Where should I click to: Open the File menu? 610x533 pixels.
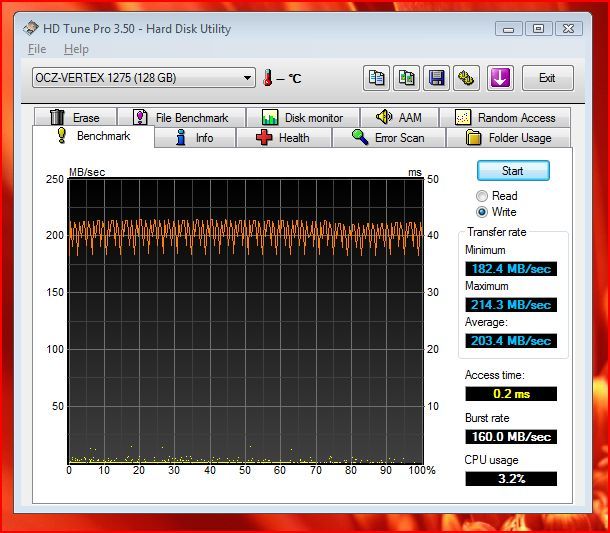(x=37, y=49)
